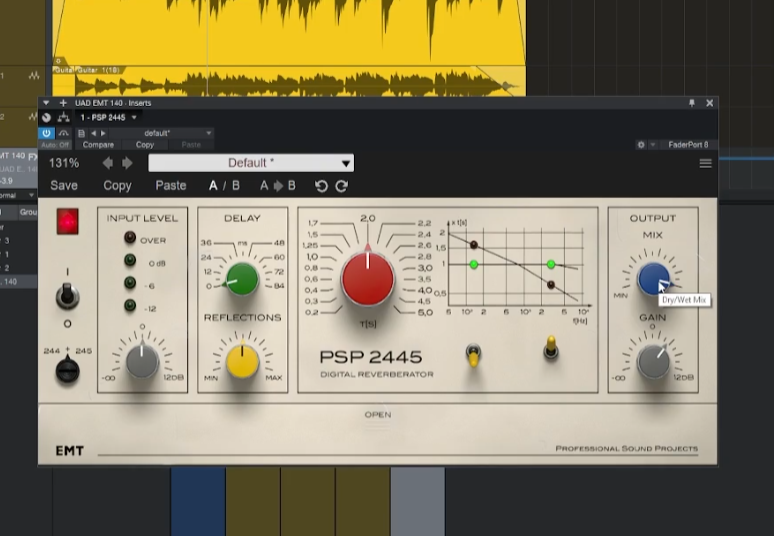Screen dimensions: 774x536
Task: Click the Compare button
Action: coord(98,145)
